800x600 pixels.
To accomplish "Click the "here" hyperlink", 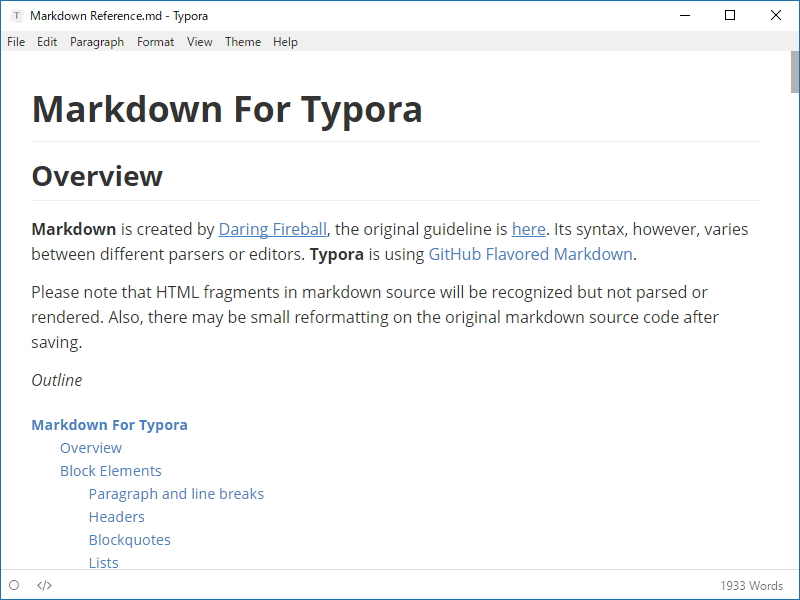I will [x=527, y=229].
